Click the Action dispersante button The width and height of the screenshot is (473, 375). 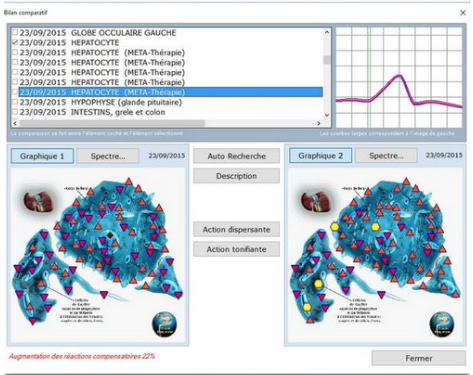point(236,230)
